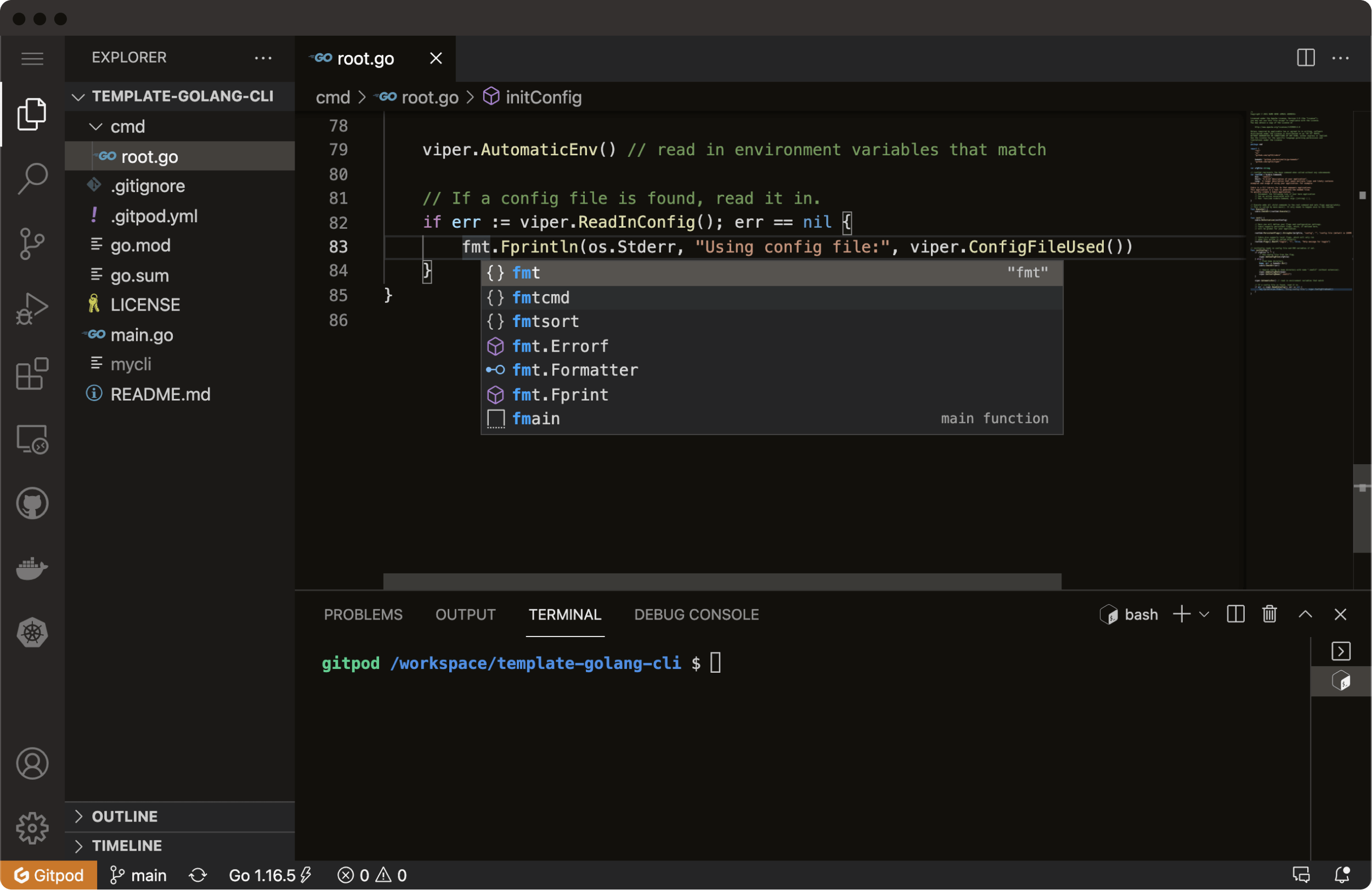
Task: Maximize terminal panel with chevron up
Action: (1305, 615)
